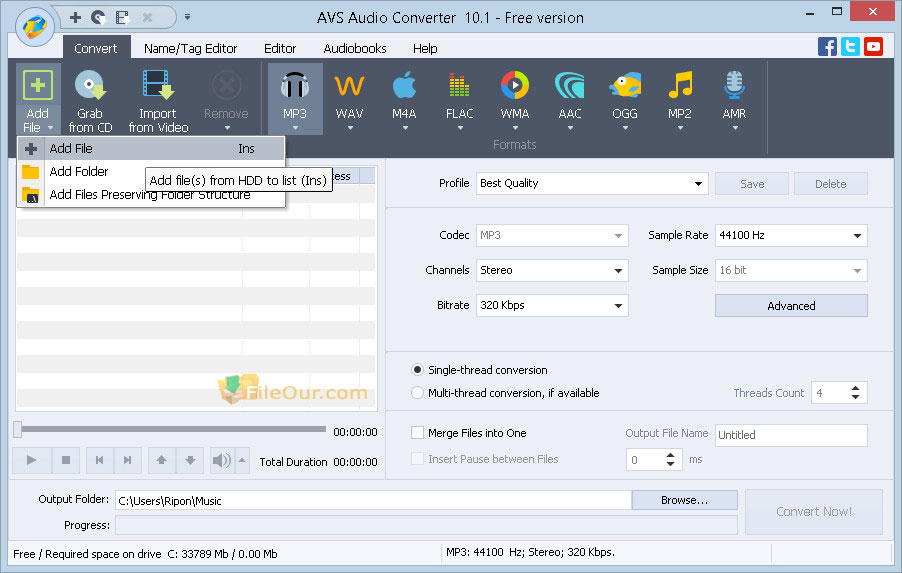This screenshot has width=902, height=573.
Task: Select the OGG fish format icon
Action: (x=625, y=86)
